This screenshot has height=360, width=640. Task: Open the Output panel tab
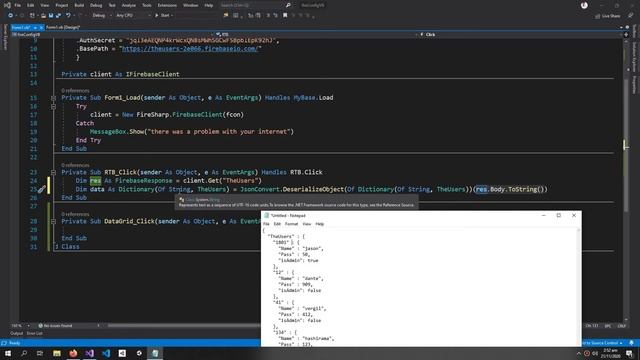(17, 333)
